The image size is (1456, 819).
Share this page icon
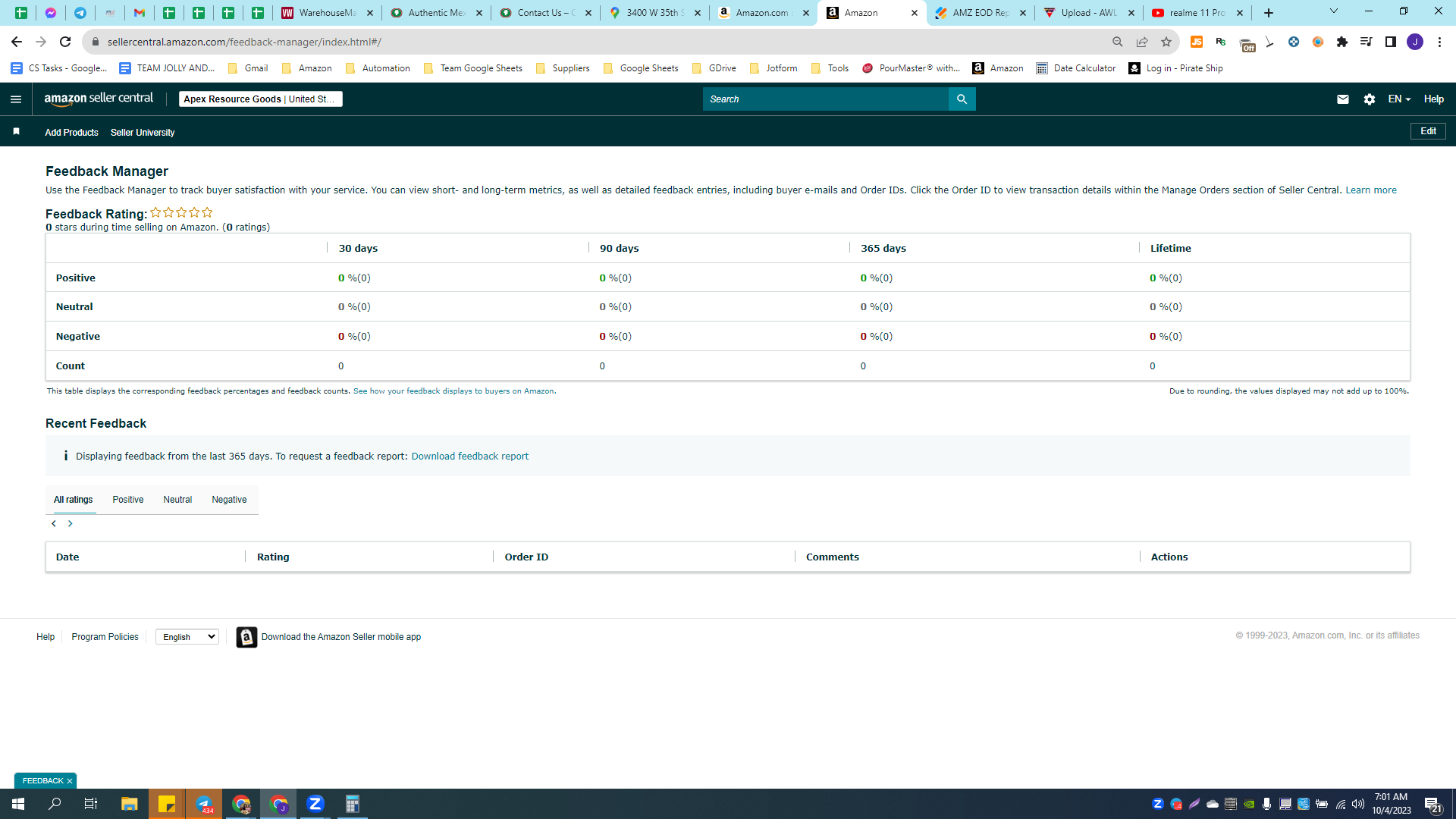pyautogui.click(x=1142, y=42)
